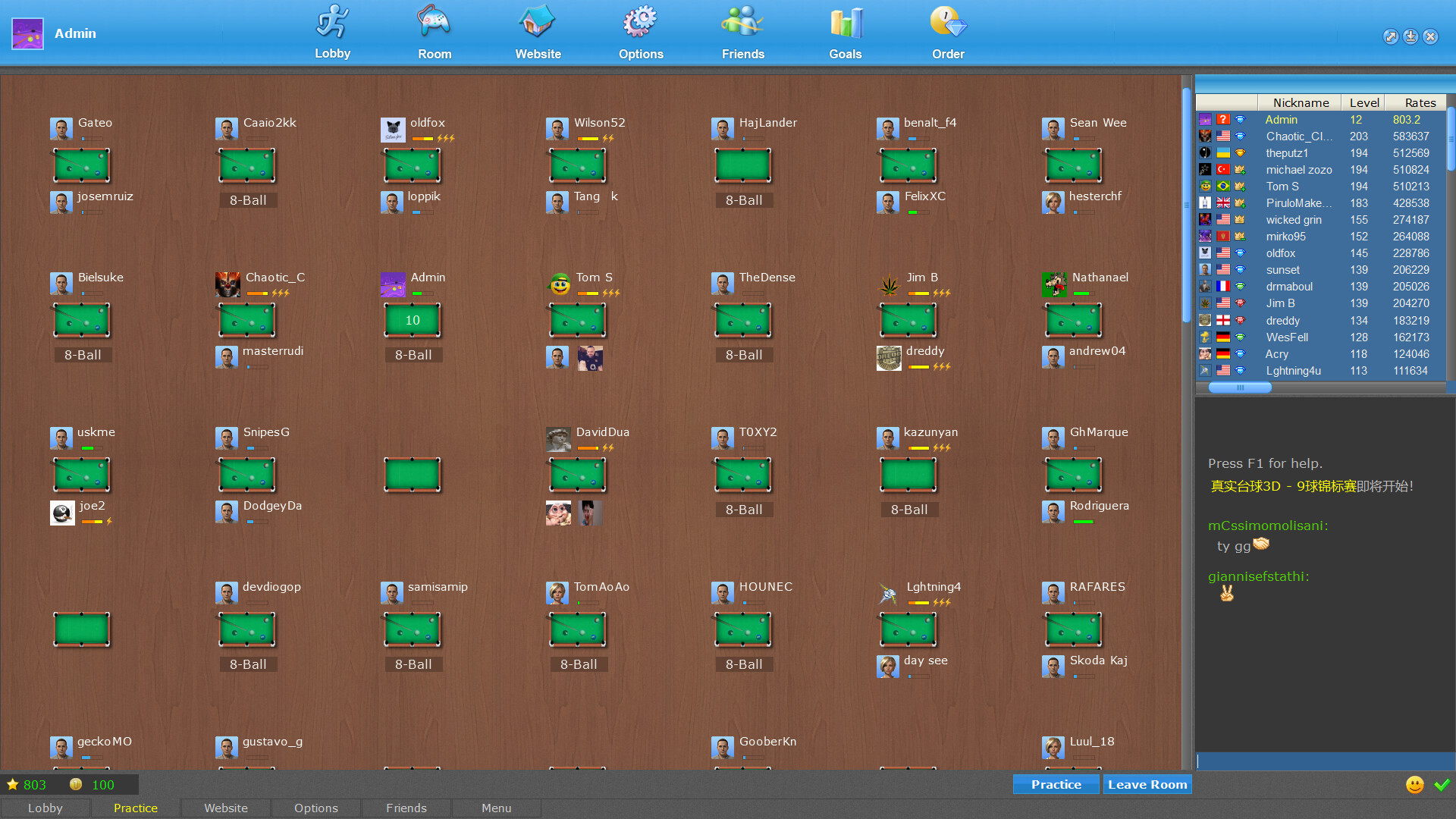Select michael zozo in the player list

pos(1321,170)
